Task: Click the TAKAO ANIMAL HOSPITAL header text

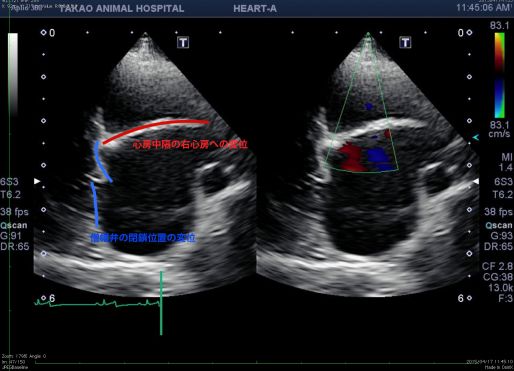Action: [121, 8]
